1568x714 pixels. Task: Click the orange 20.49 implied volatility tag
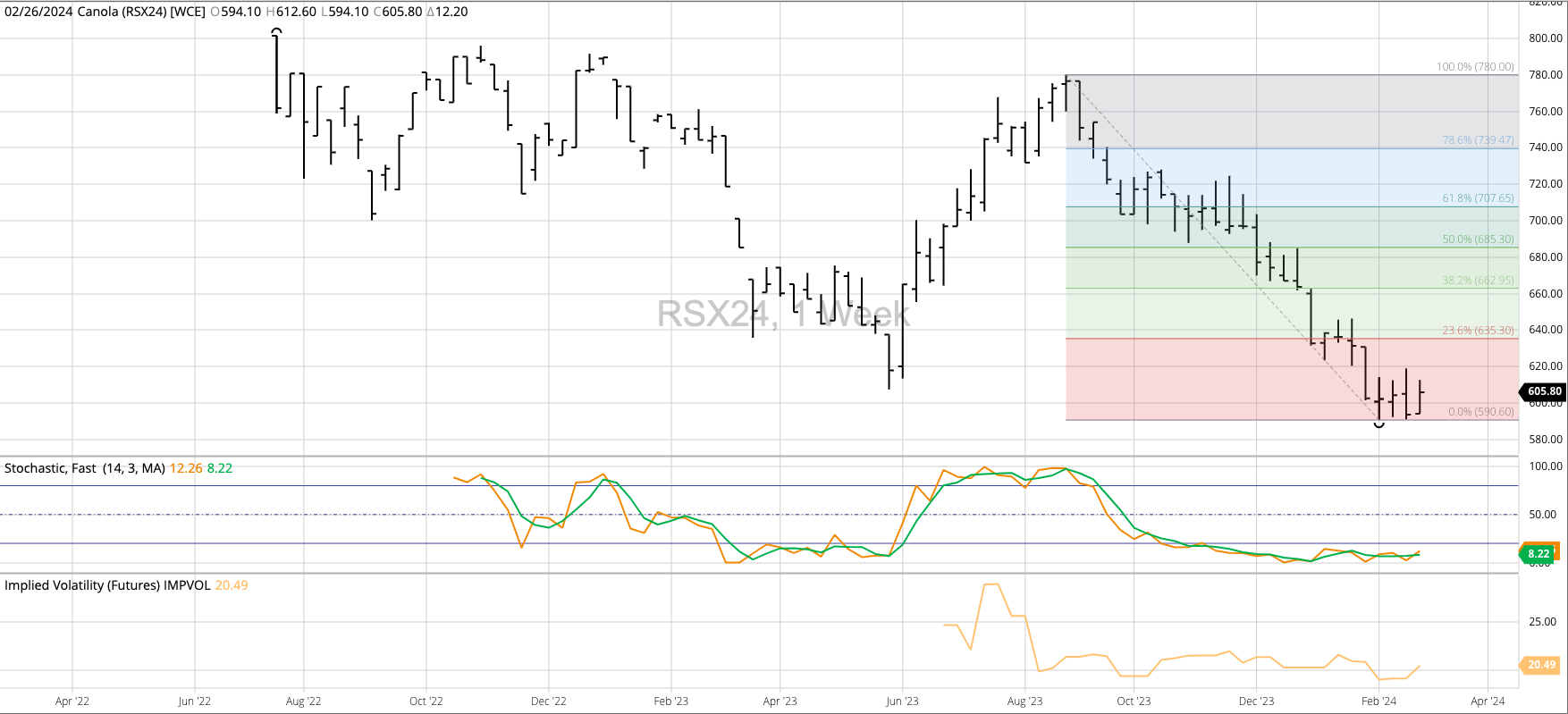coord(1541,665)
